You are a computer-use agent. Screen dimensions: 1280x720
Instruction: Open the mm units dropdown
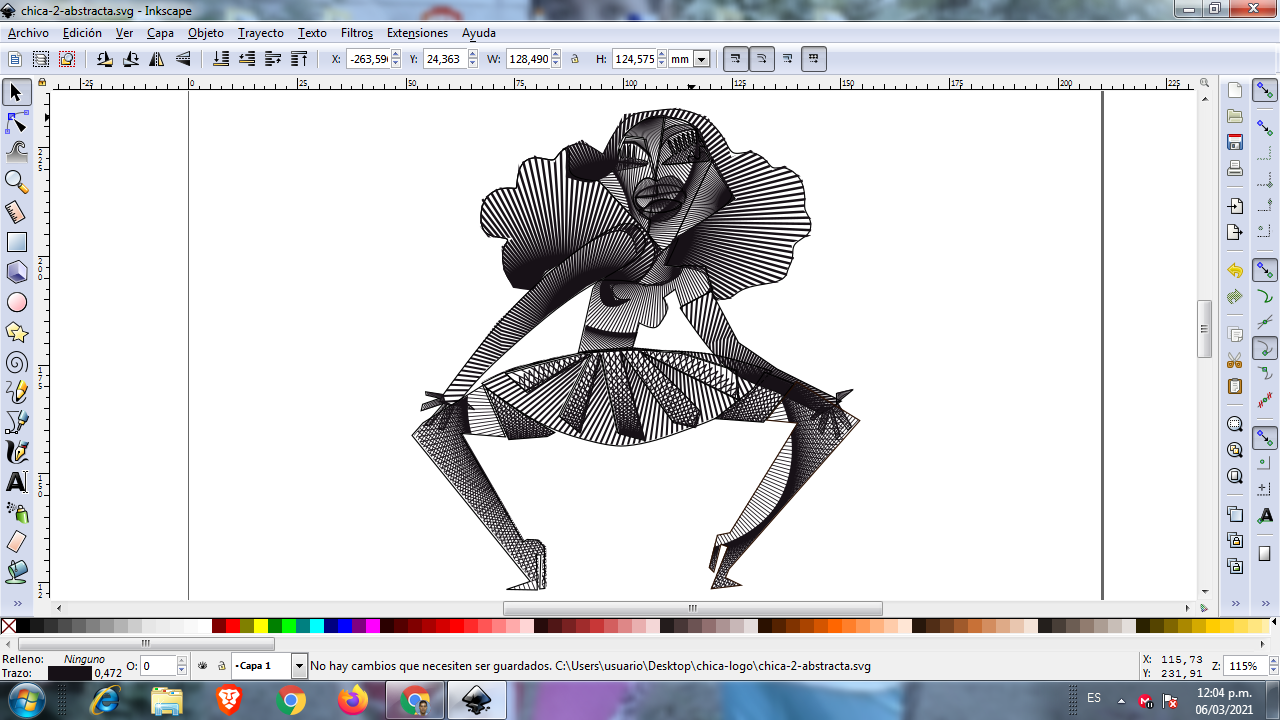pyautogui.click(x=702, y=59)
